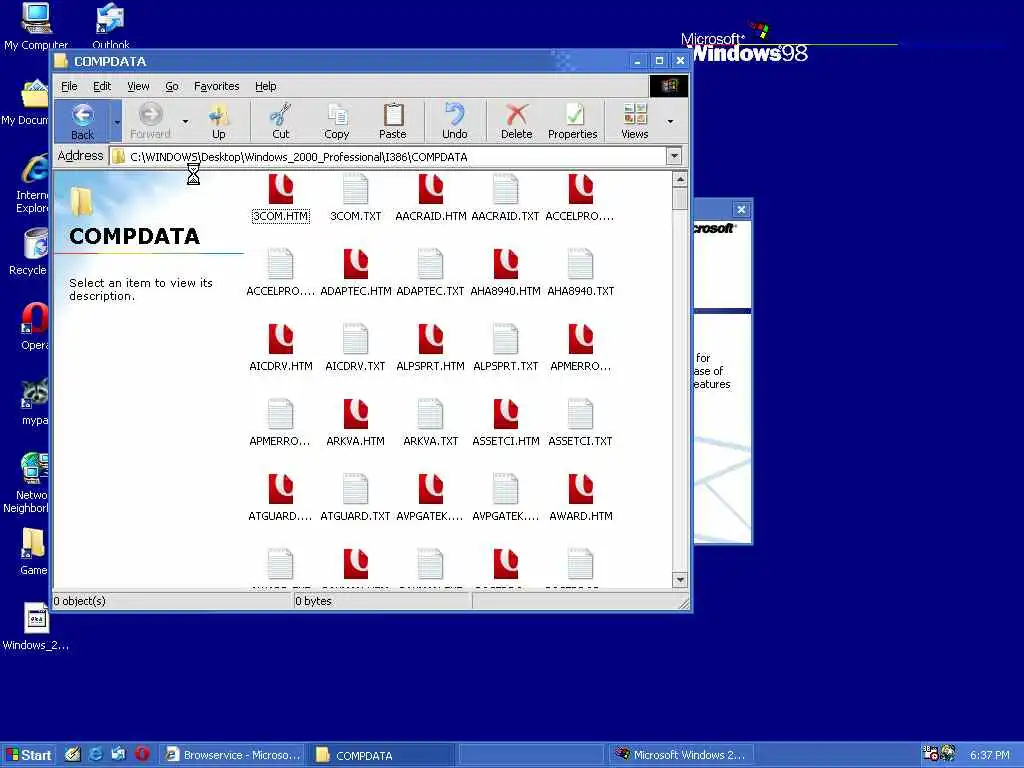The image size is (1024, 768).
Task: Open the Help menu
Action: pos(266,86)
